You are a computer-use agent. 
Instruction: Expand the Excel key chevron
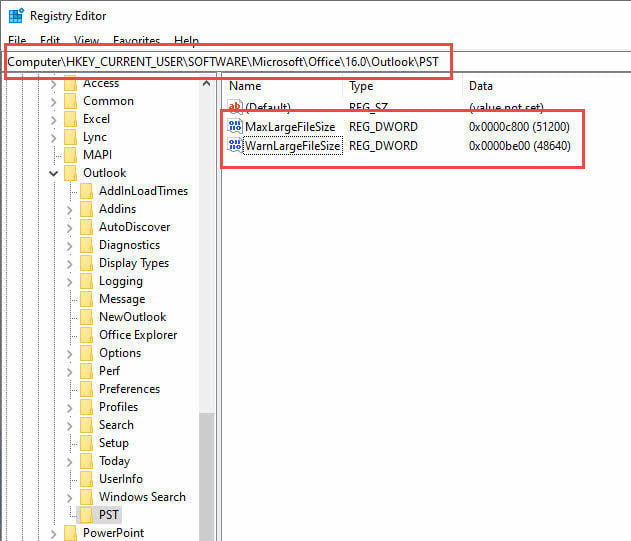coord(54,120)
